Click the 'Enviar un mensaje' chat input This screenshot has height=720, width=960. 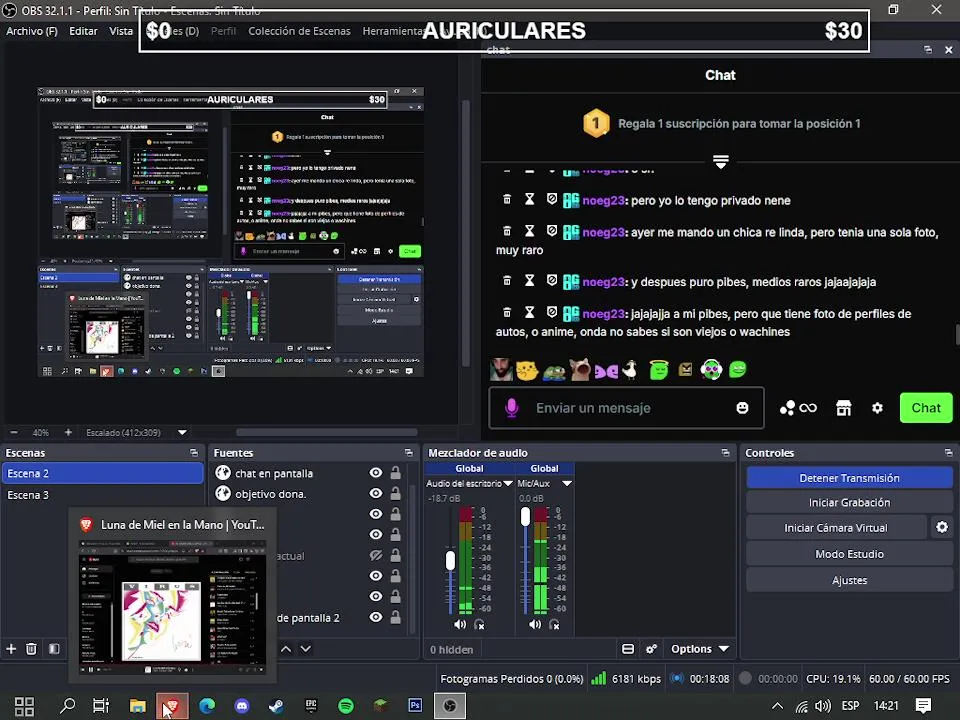[626, 408]
